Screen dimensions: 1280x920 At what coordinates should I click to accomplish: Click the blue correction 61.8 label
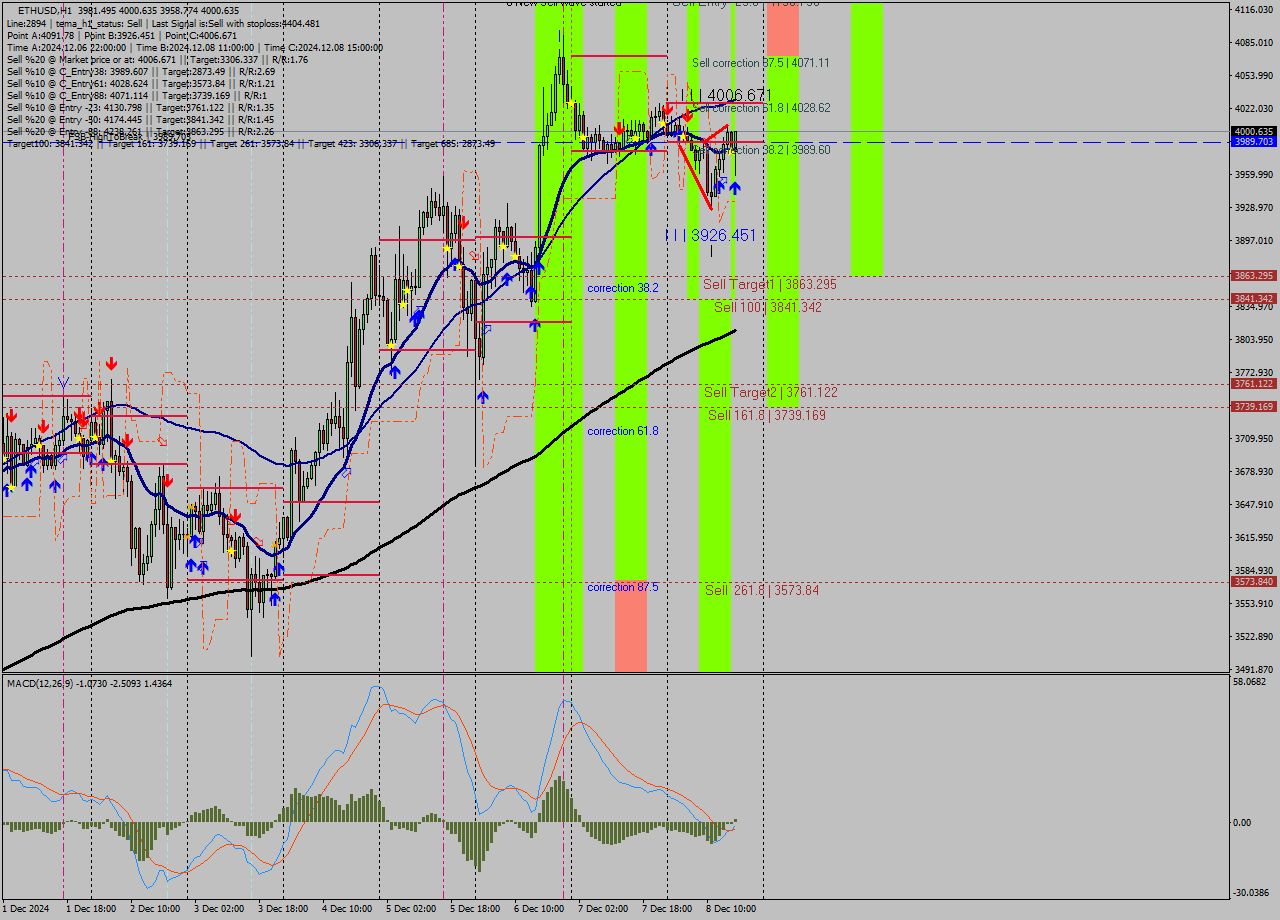(x=622, y=431)
